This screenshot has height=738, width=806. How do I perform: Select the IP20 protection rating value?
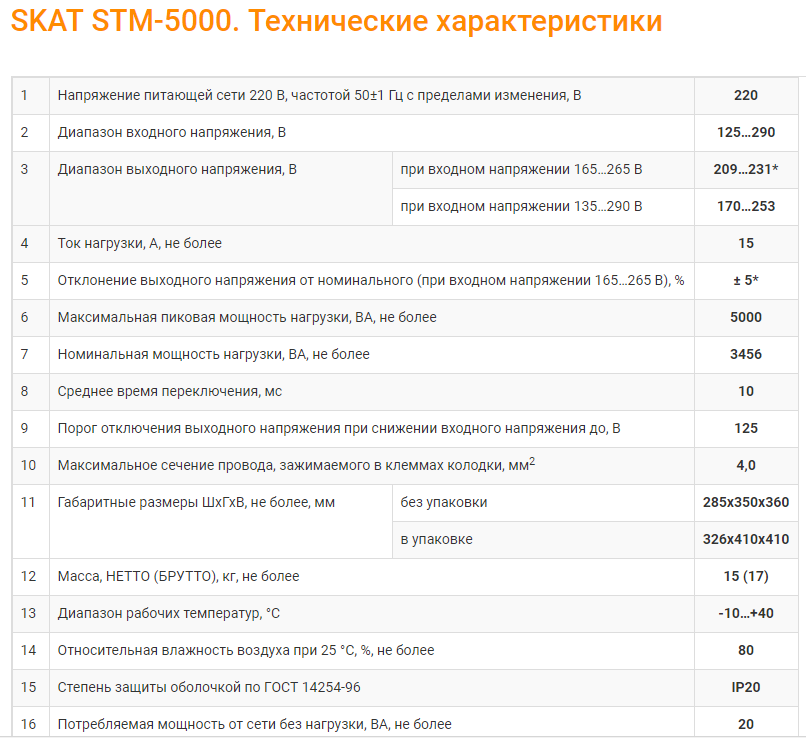coord(745,687)
